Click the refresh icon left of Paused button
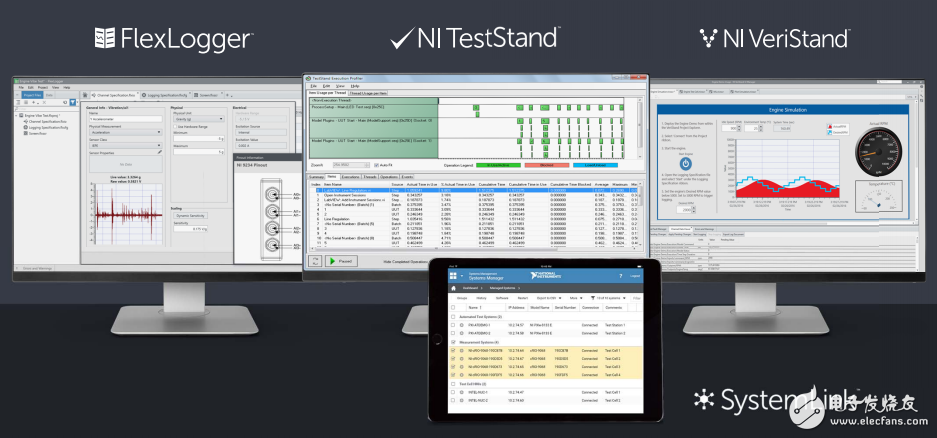The width and height of the screenshot is (937, 438). [x=315, y=260]
